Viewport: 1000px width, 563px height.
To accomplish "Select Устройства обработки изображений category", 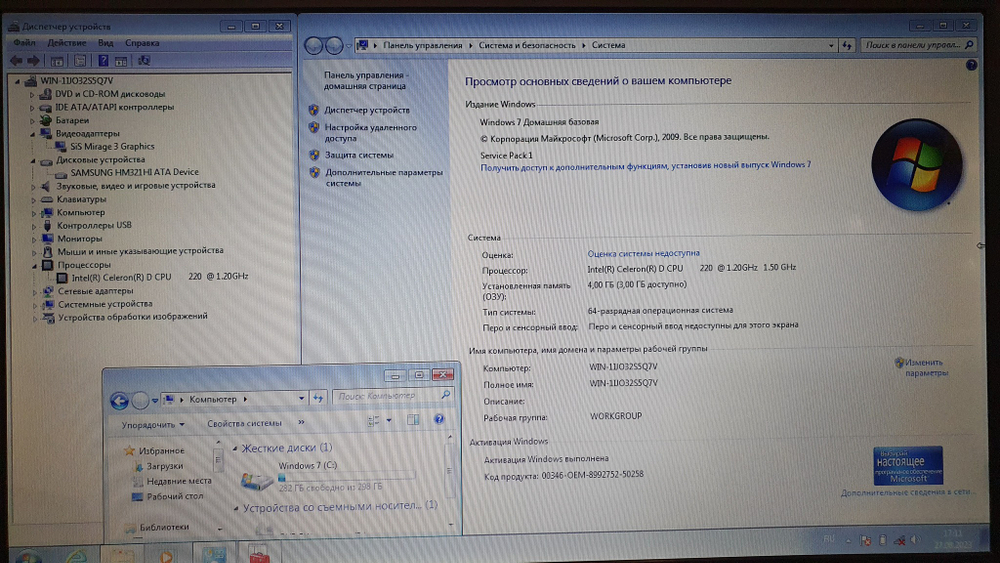I will click(133, 316).
